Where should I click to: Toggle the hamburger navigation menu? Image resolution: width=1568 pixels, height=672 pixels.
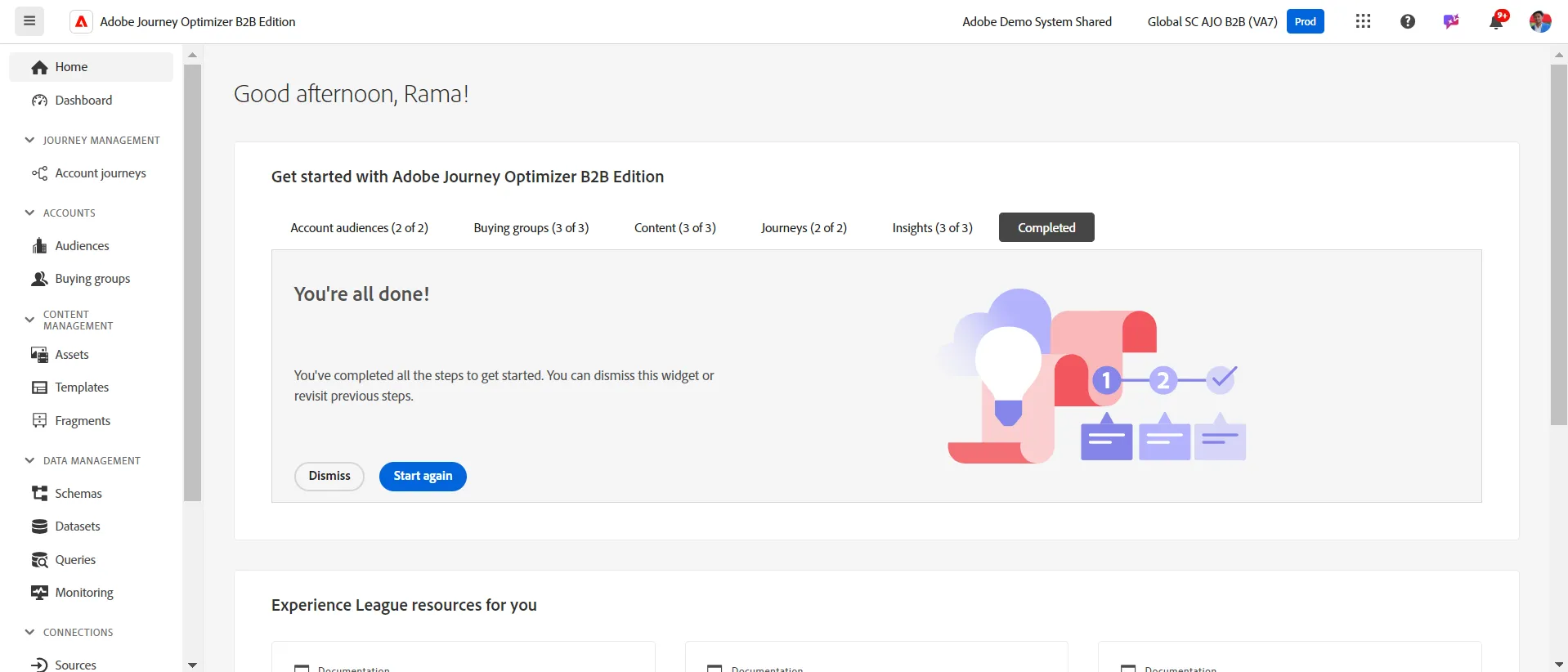(x=29, y=21)
